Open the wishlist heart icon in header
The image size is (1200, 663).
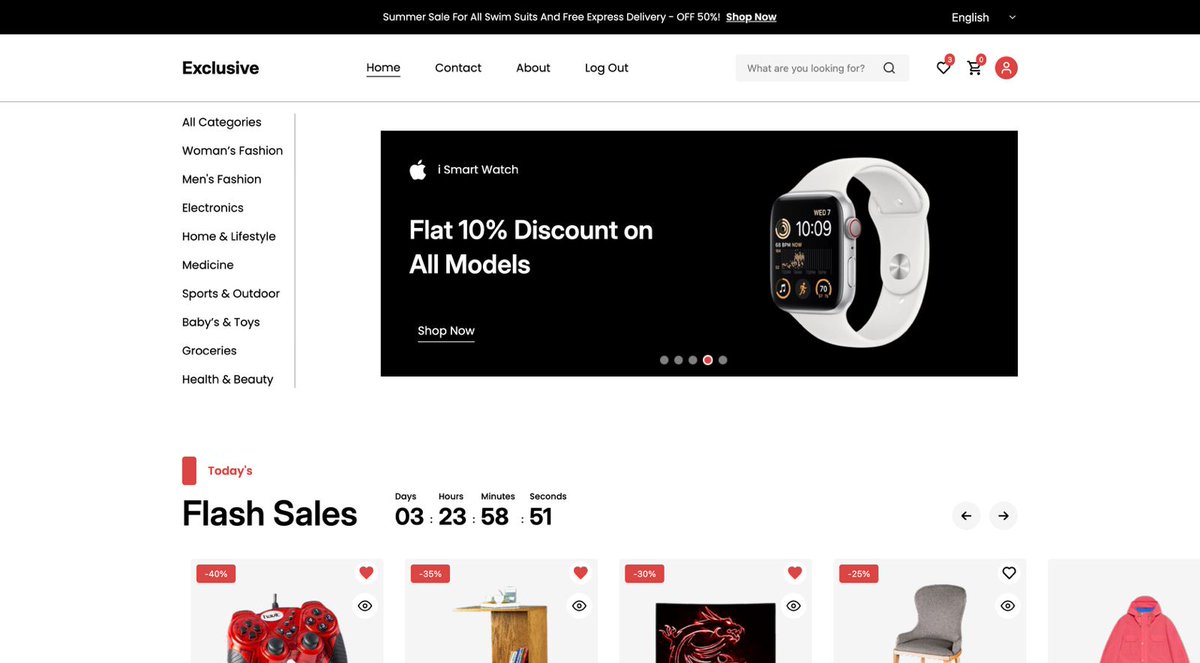[x=943, y=68]
